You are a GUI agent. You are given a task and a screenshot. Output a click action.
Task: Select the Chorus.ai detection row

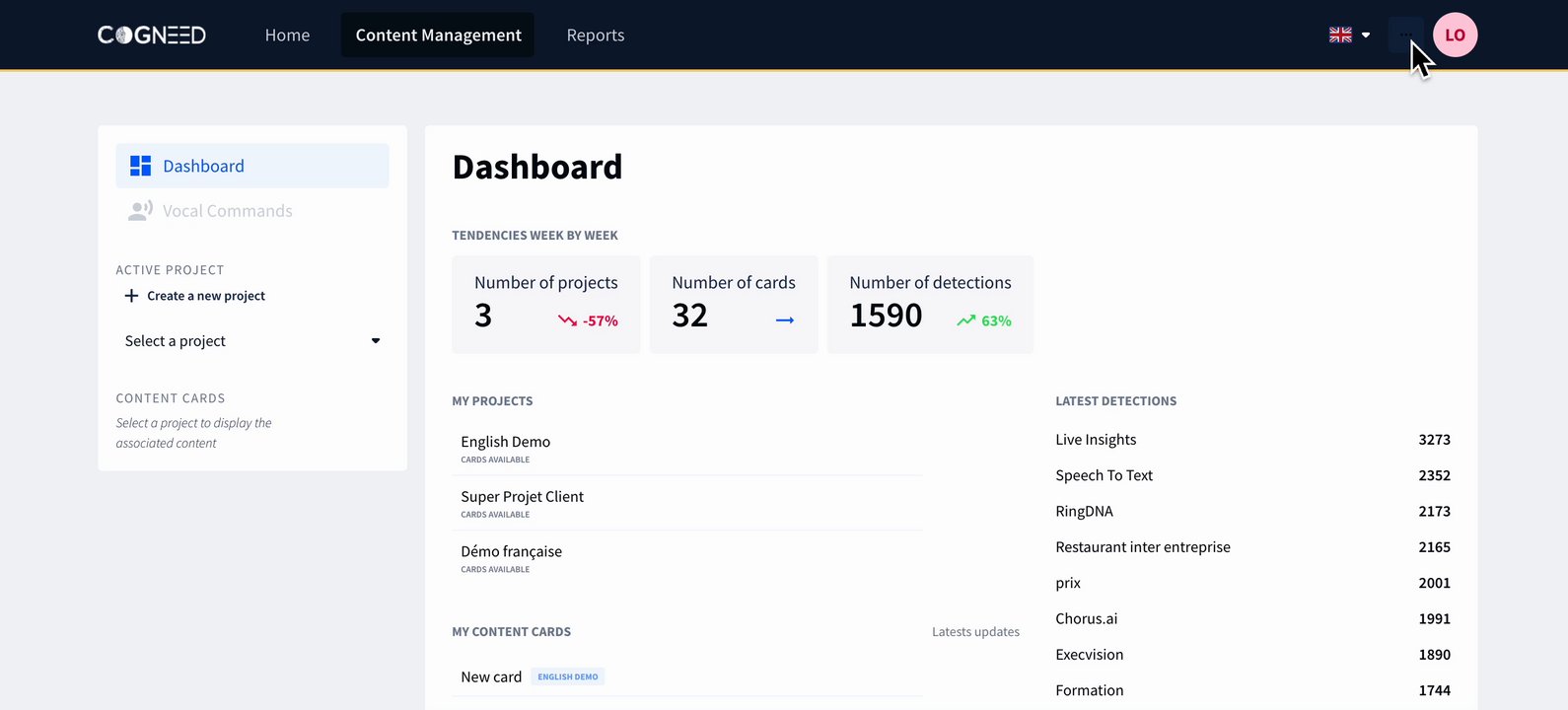point(1252,618)
